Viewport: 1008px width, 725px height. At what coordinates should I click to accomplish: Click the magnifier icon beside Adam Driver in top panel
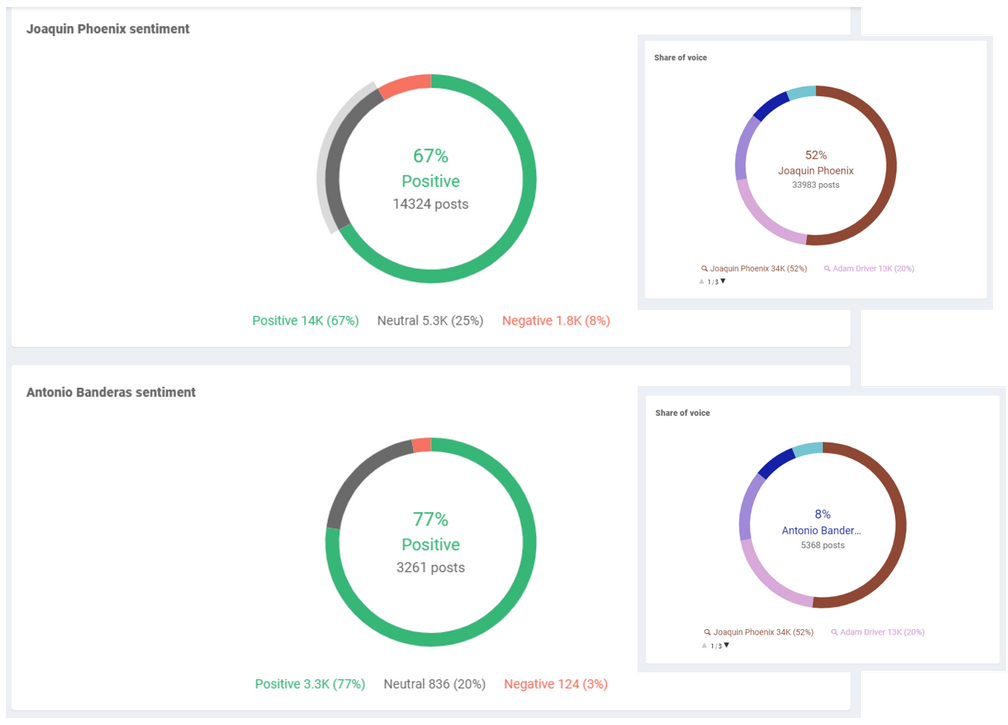(827, 268)
